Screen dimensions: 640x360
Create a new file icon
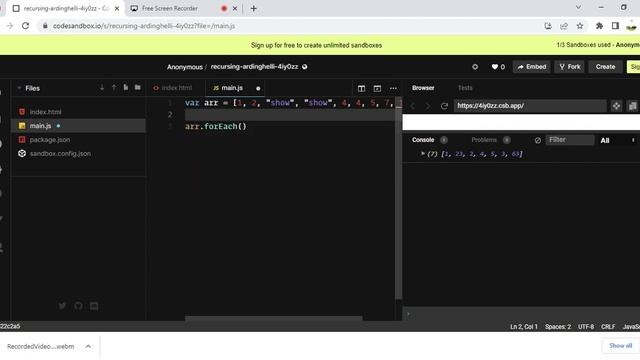(126, 87)
